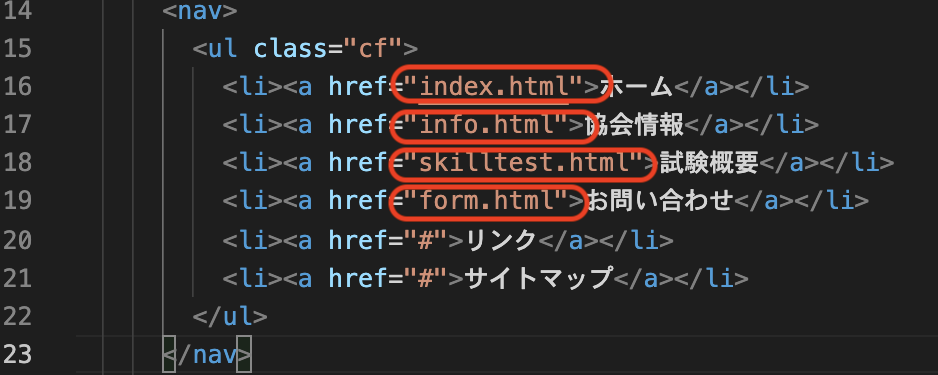Click the ul tag name on line 15
The width and height of the screenshot is (938, 375).
pos(223,49)
